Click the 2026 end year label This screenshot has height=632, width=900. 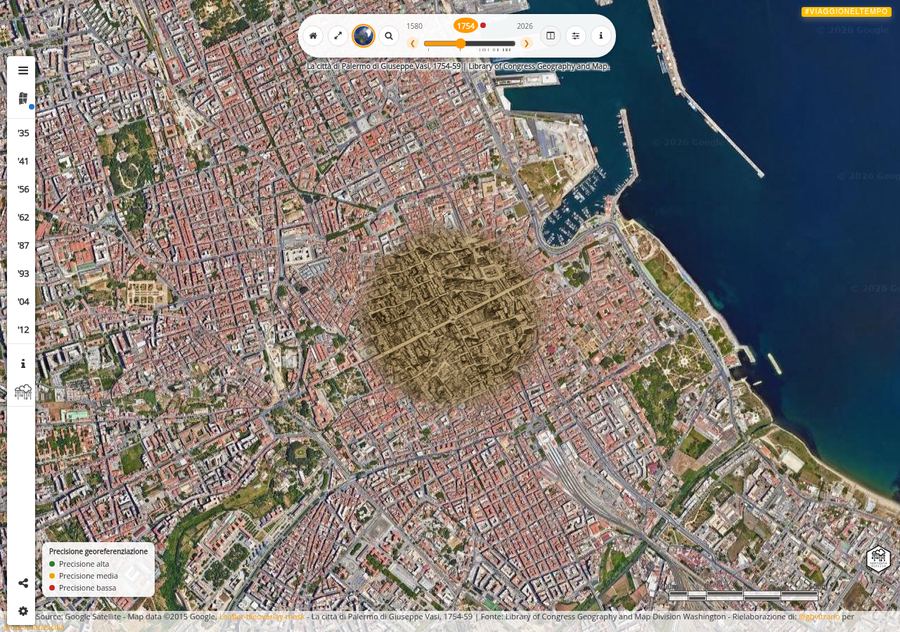(x=524, y=26)
